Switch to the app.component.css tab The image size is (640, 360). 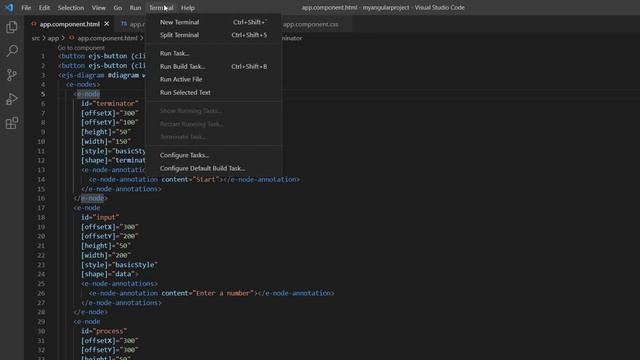(x=310, y=24)
